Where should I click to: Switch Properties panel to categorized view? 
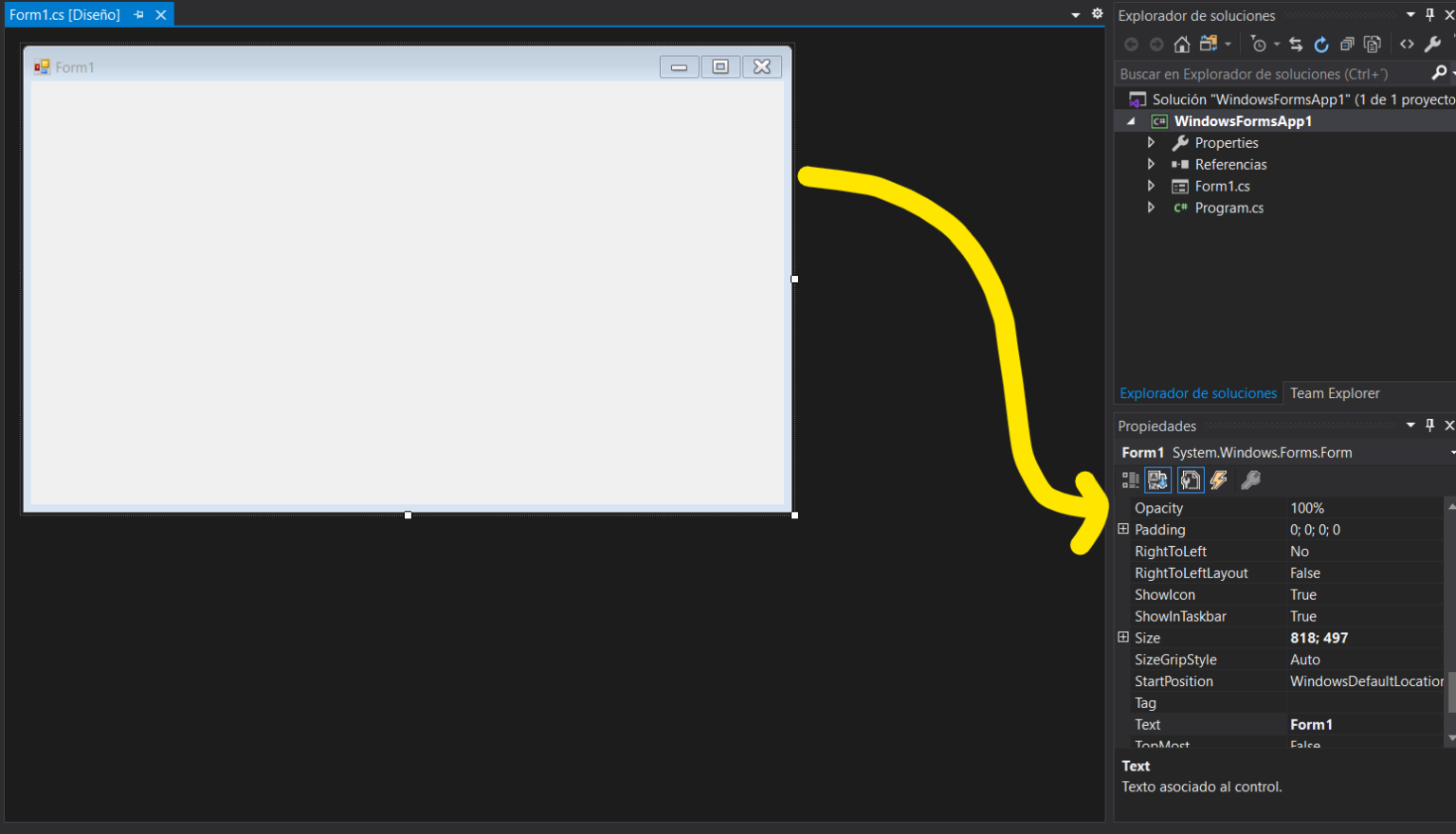(x=1130, y=480)
